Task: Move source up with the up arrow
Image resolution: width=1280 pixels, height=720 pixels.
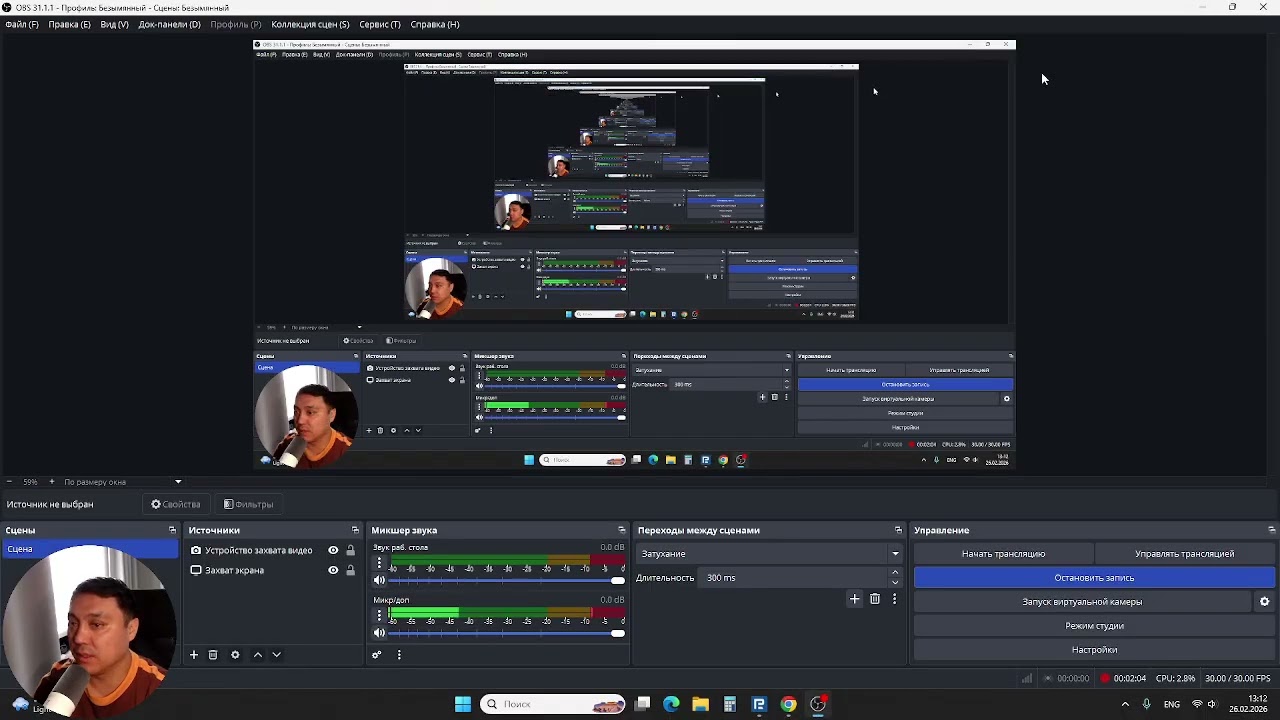Action: coord(257,655)
